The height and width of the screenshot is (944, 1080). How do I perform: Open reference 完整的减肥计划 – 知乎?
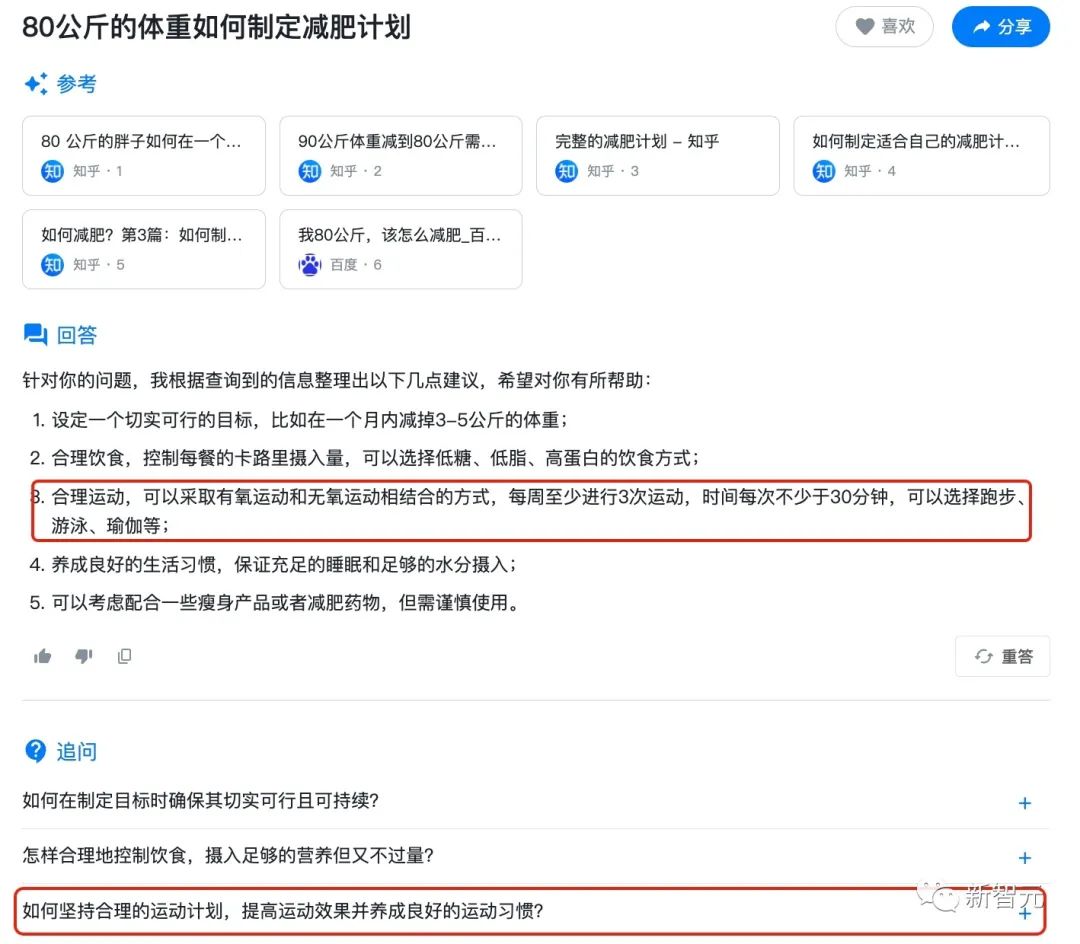(x=658, y=156)
